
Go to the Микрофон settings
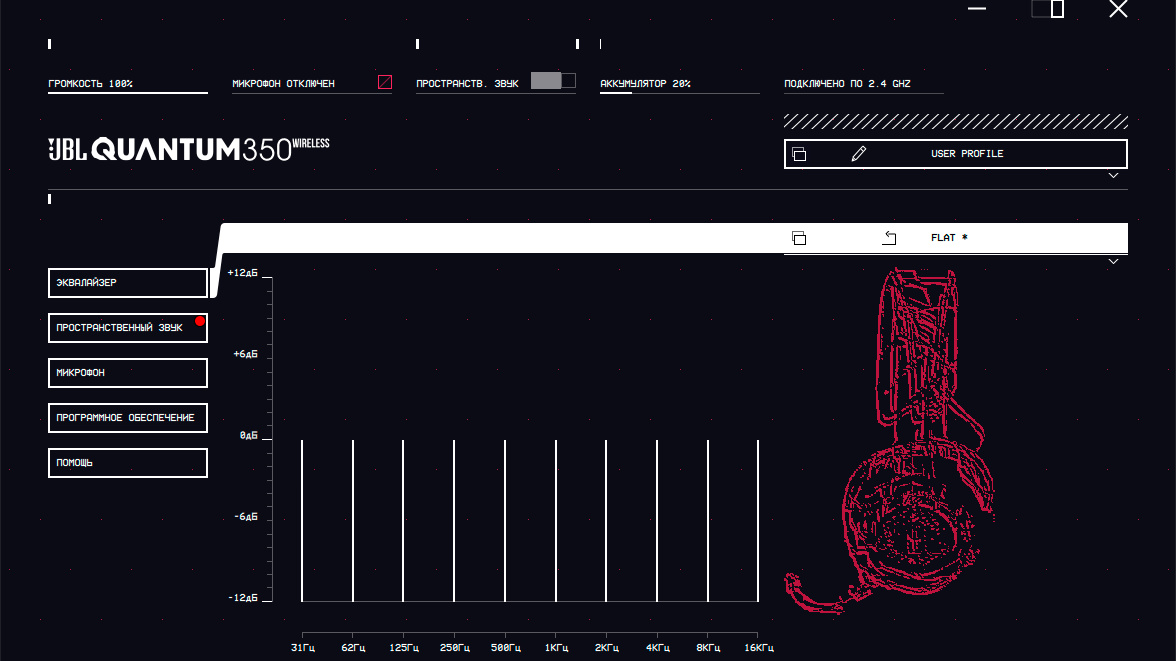coord(127,373)
